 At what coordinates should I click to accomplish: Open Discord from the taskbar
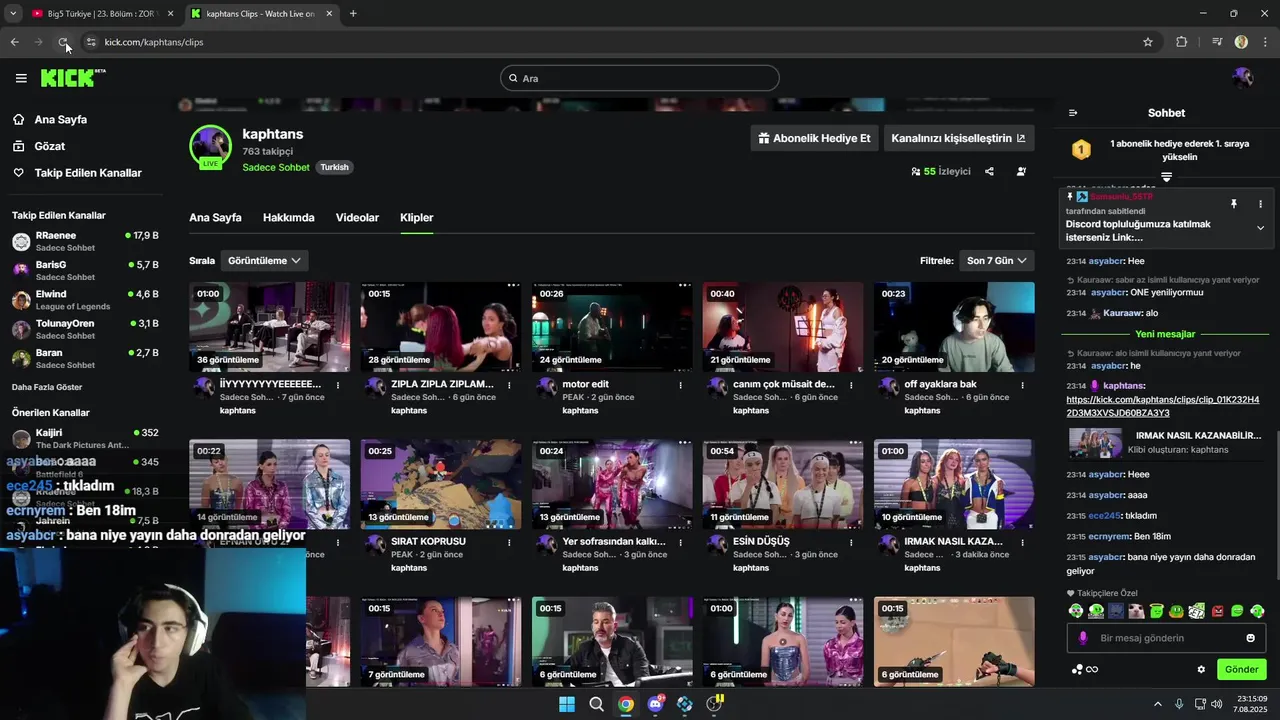[655, 704]
